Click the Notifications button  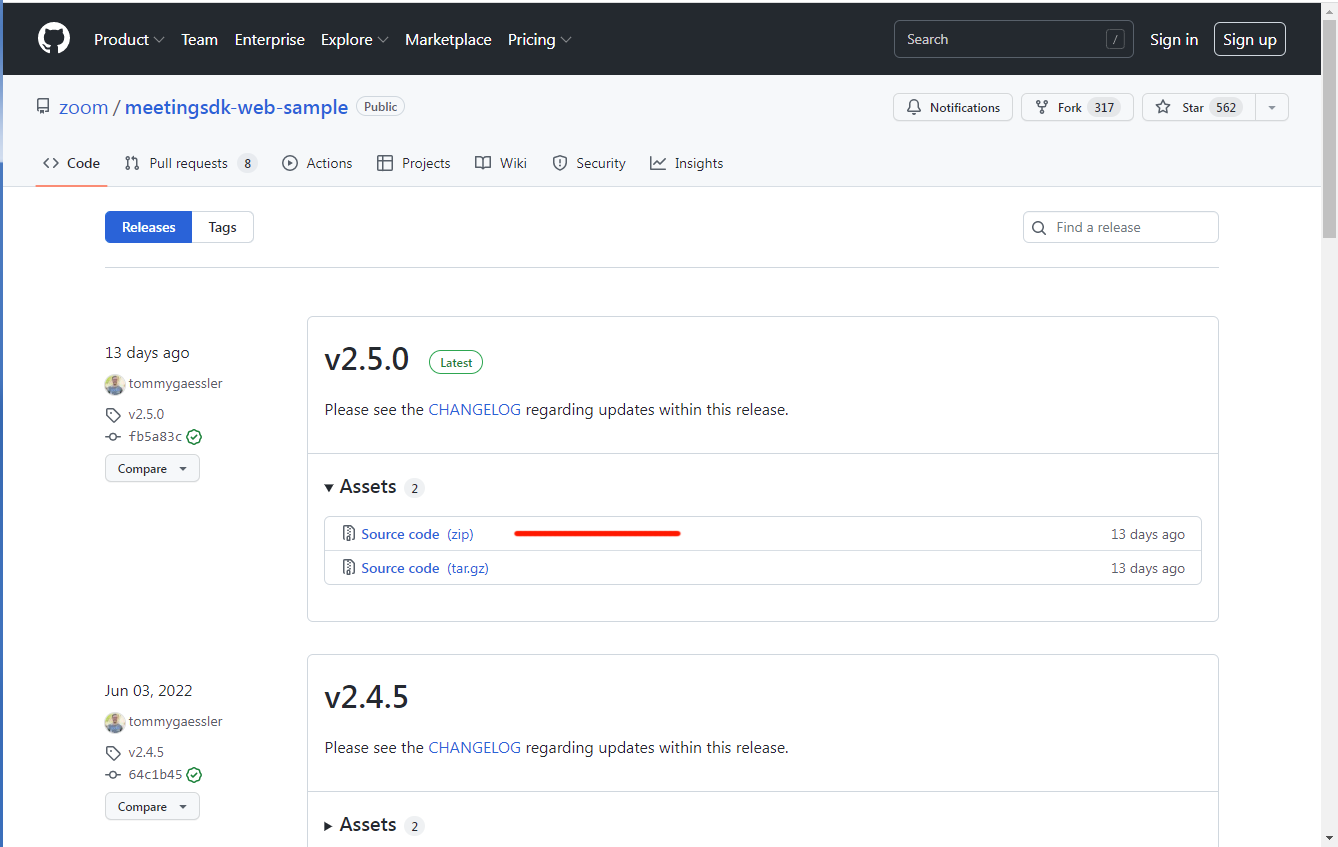click(953, 107)
